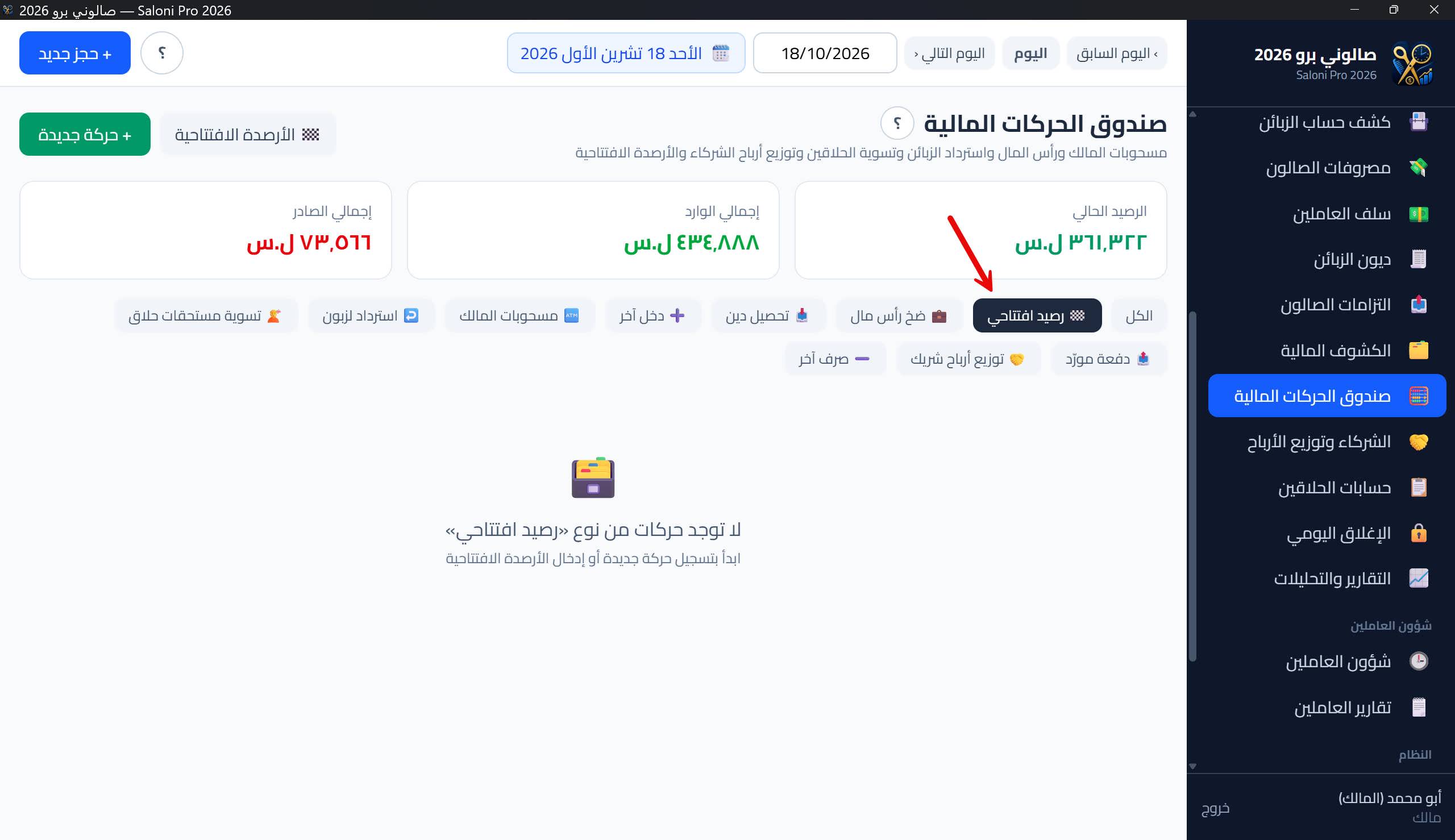Open الكشوف المالية folder icon
The image size is (1455, 840).
point(1418,350)
